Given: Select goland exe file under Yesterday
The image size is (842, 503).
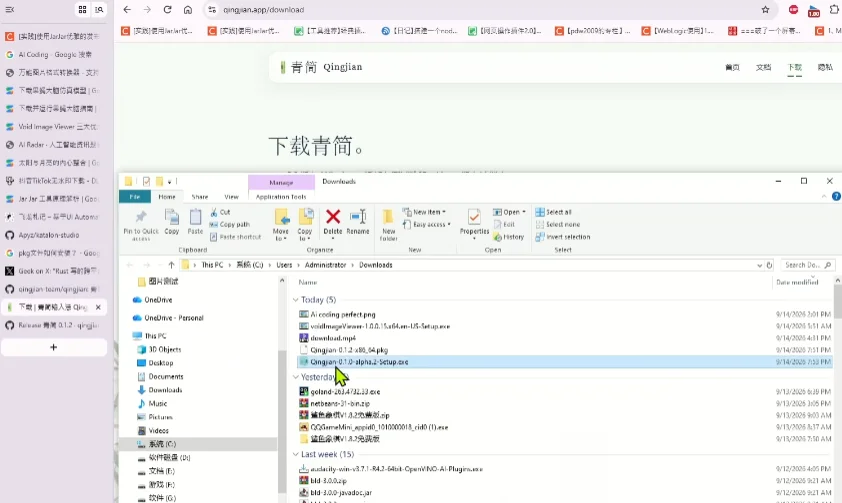Looking at the screenshot, I should pos(345,391).
